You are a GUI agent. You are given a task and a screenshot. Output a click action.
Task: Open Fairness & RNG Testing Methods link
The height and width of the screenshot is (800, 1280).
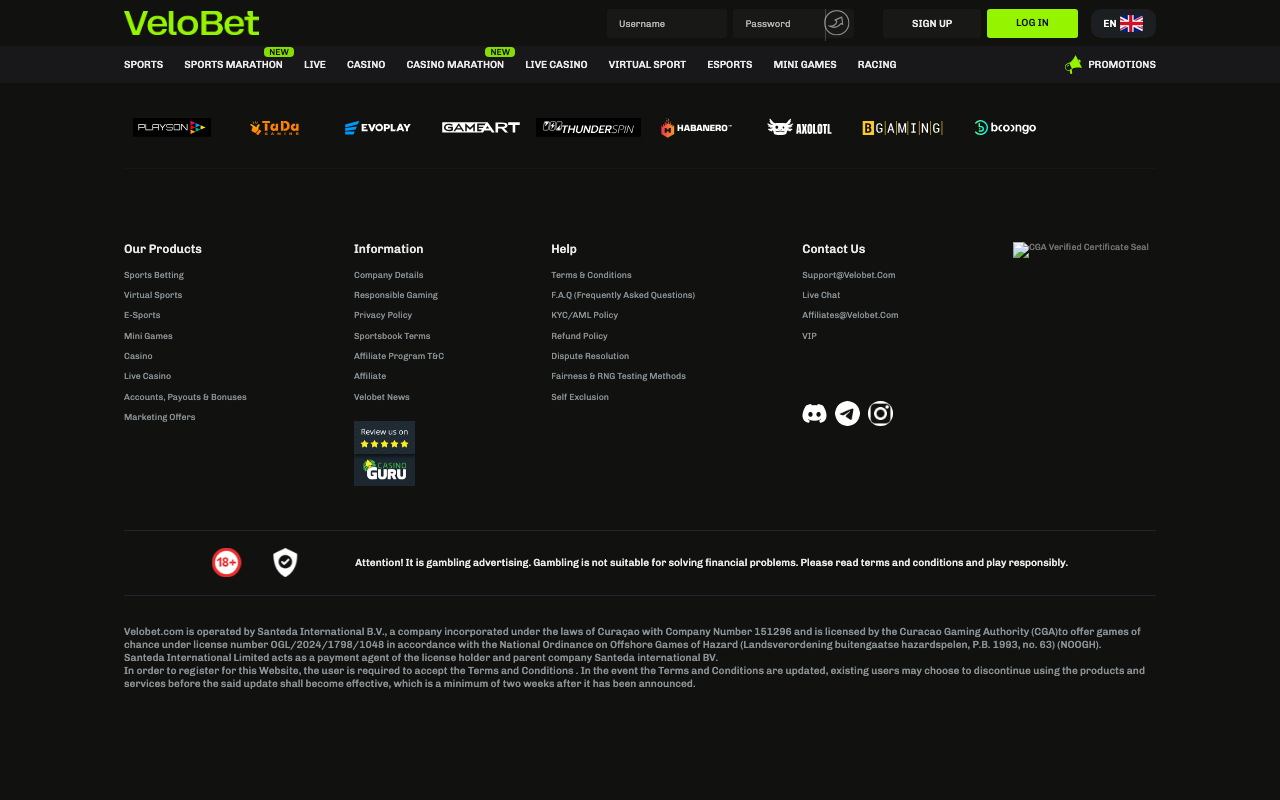pyautogui.click(x=619, y=376)
